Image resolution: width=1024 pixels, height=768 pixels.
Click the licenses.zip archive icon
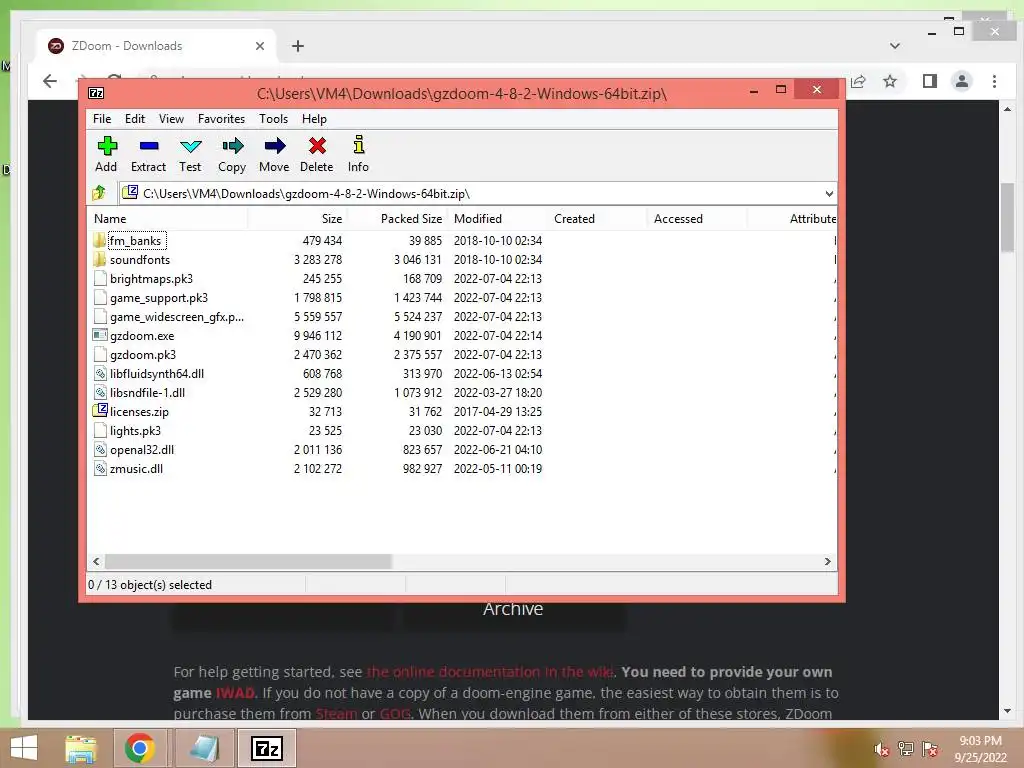coord(100,411)
